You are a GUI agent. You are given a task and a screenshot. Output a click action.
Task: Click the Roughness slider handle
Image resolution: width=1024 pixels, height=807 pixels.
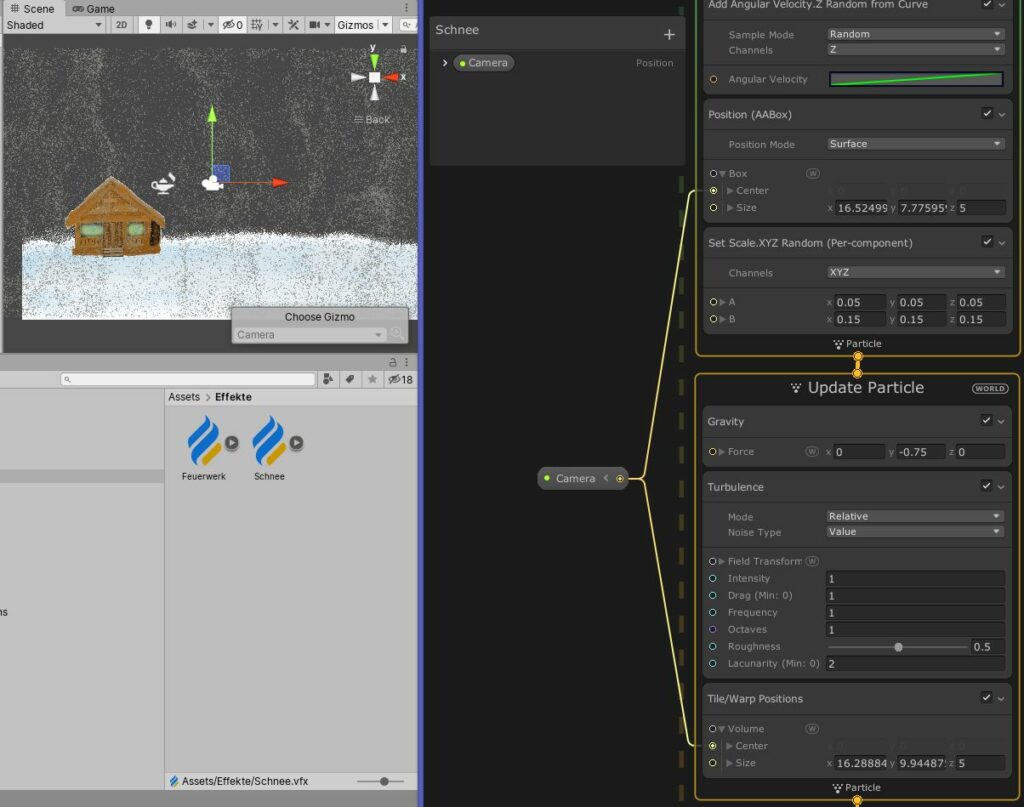pos(898,647)
